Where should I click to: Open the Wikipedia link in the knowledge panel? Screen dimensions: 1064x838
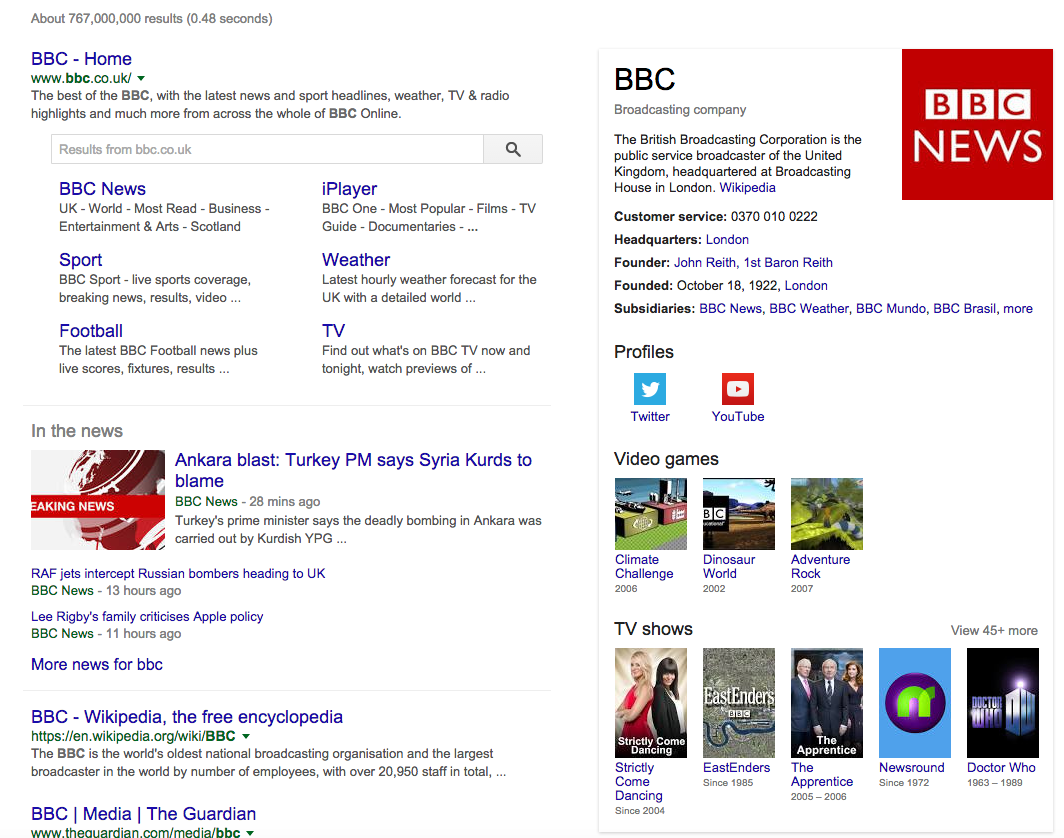pyautogui.click(x=746, y=187)
